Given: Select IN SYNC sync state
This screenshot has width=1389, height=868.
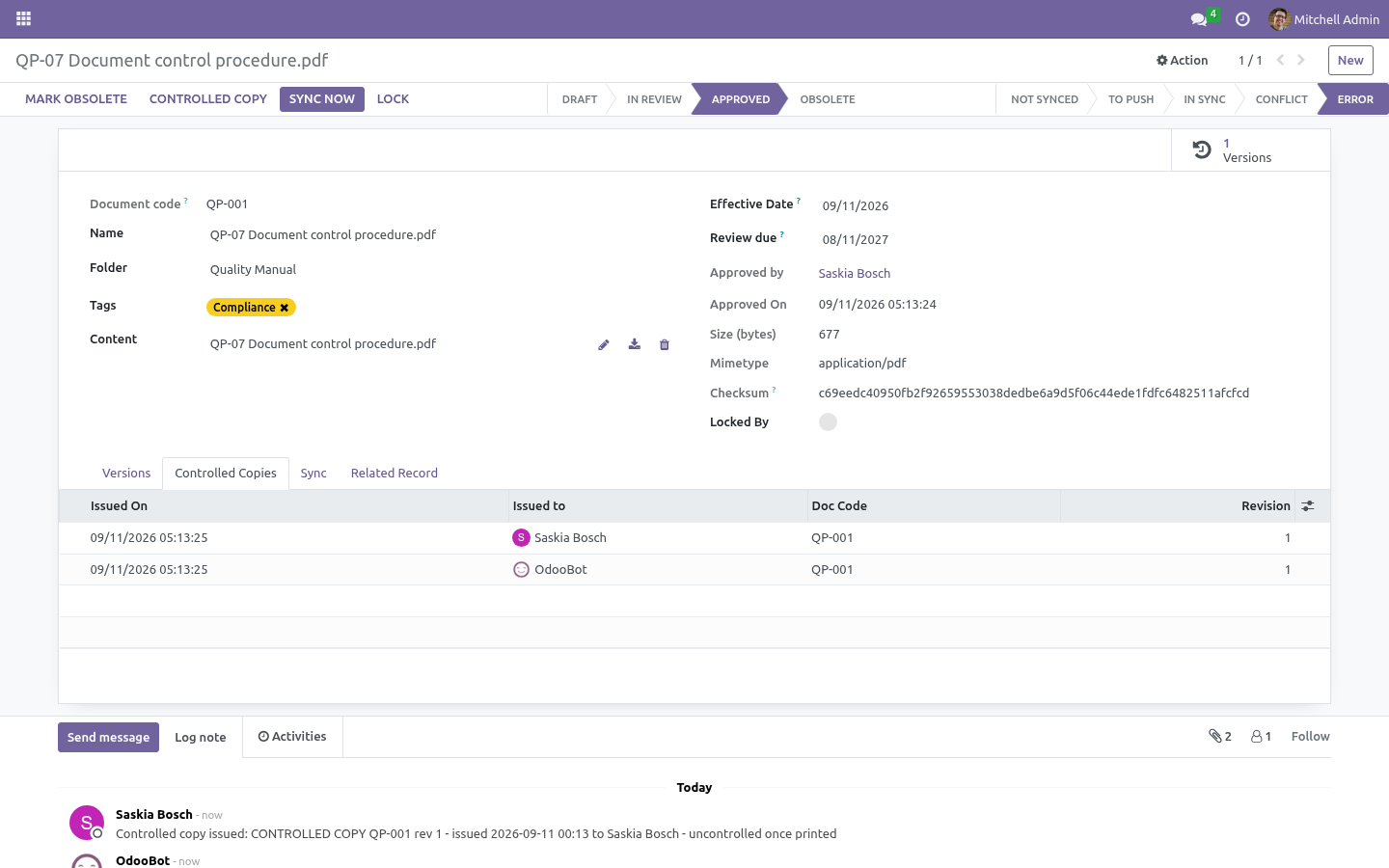Looking at the screenshot, I should point(1205,99).
